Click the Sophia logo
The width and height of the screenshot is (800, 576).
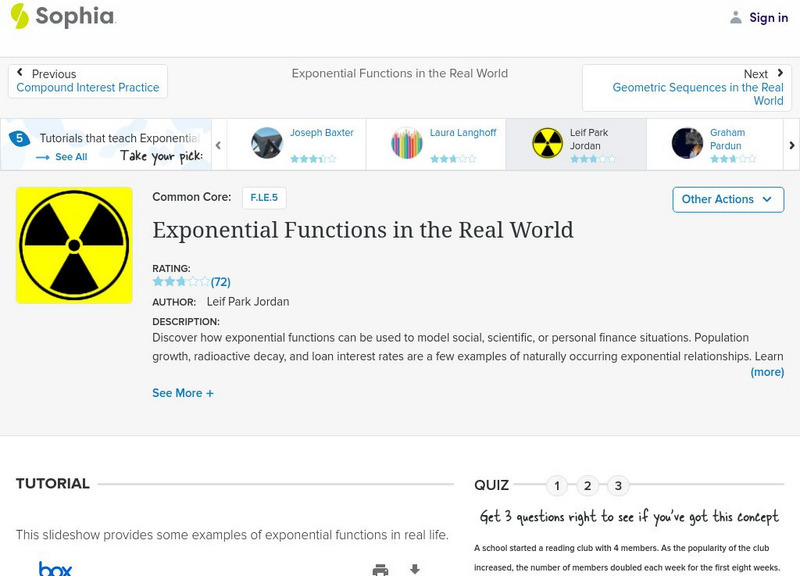click(63, 17)
